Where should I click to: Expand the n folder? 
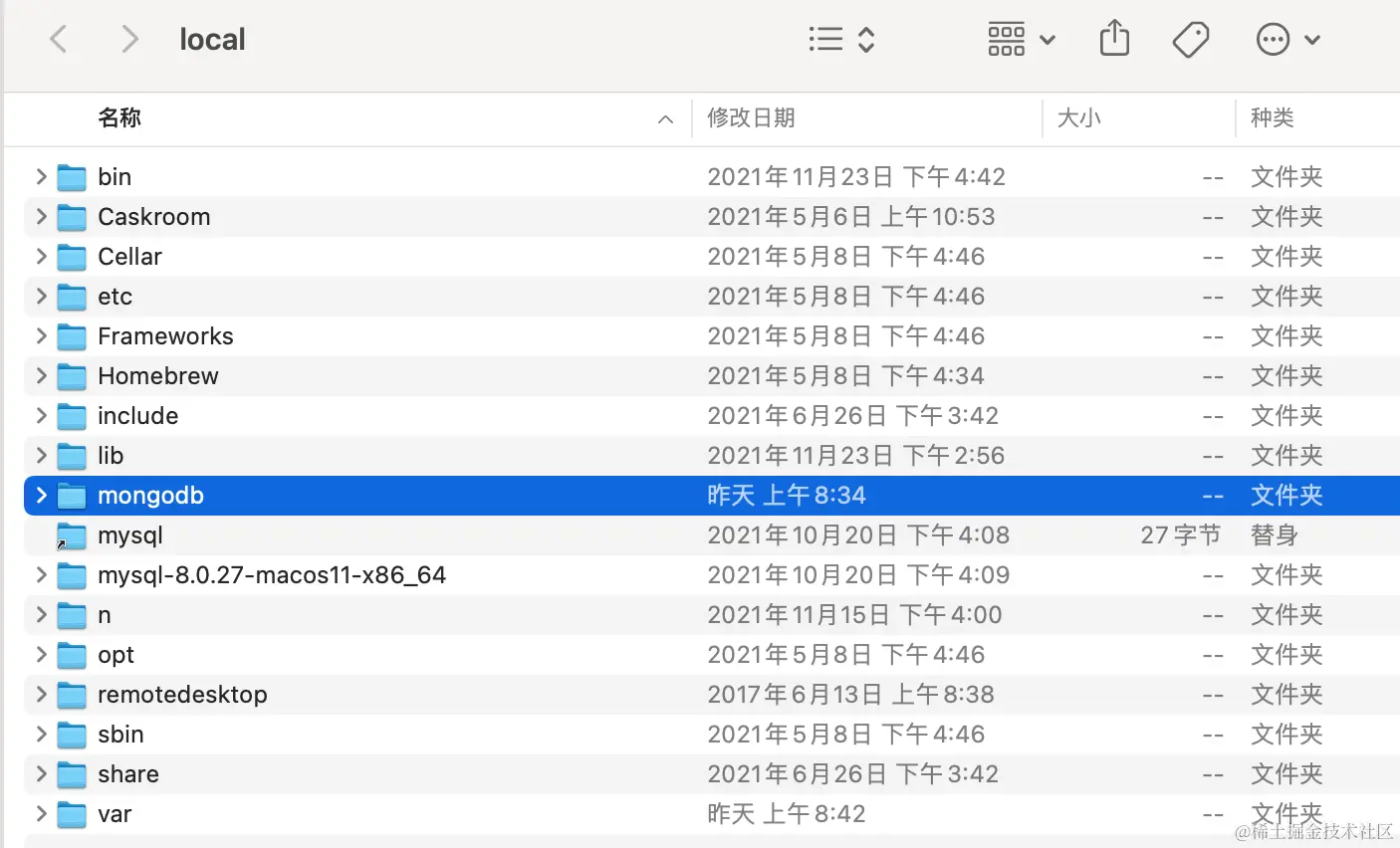(x=41, y=615)
